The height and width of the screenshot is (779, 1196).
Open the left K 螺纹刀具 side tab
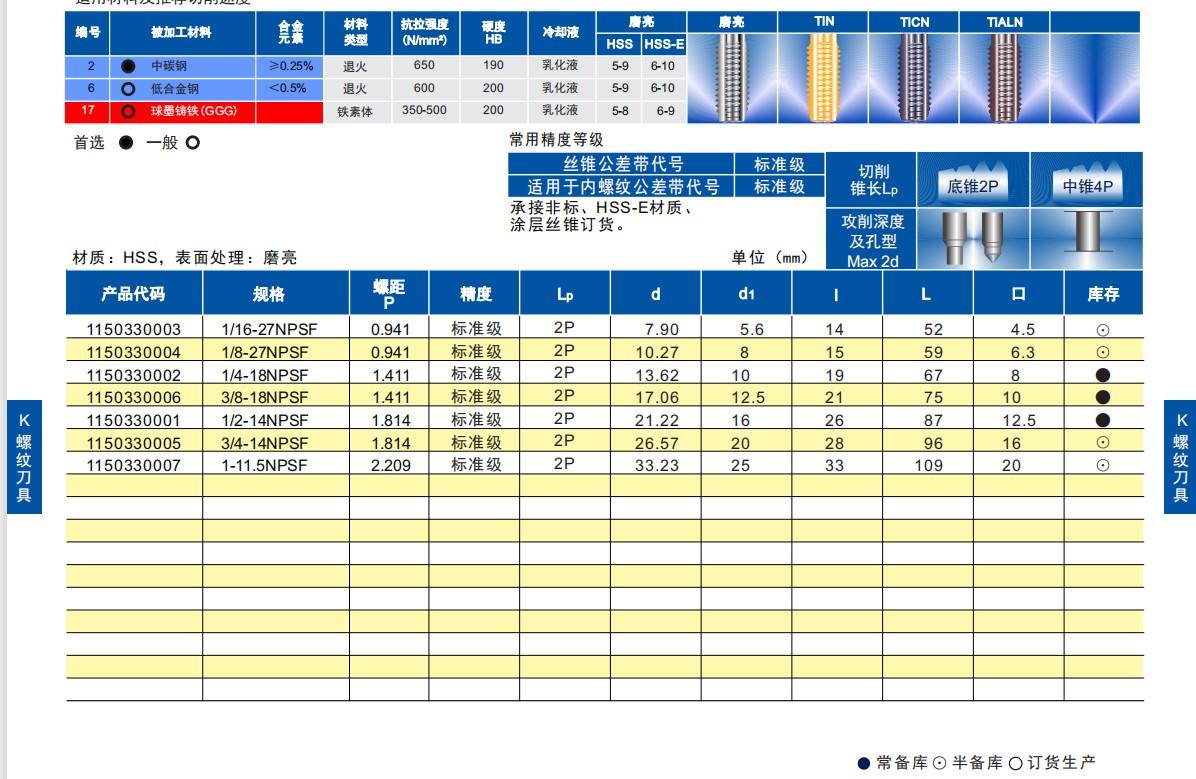pyautogui.click(x=25, y=457)
